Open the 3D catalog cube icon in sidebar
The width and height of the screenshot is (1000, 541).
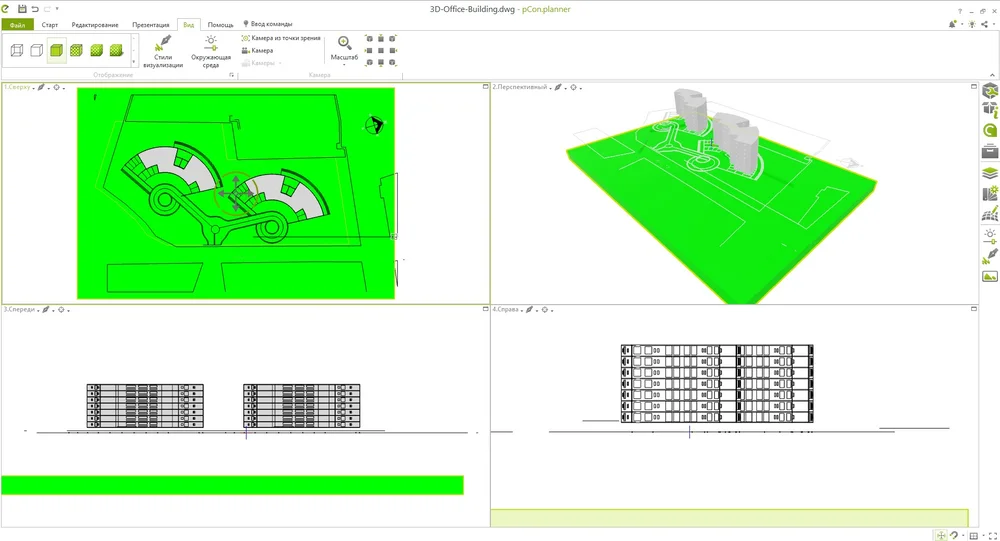pyautogui.click(x=989, y=91)
